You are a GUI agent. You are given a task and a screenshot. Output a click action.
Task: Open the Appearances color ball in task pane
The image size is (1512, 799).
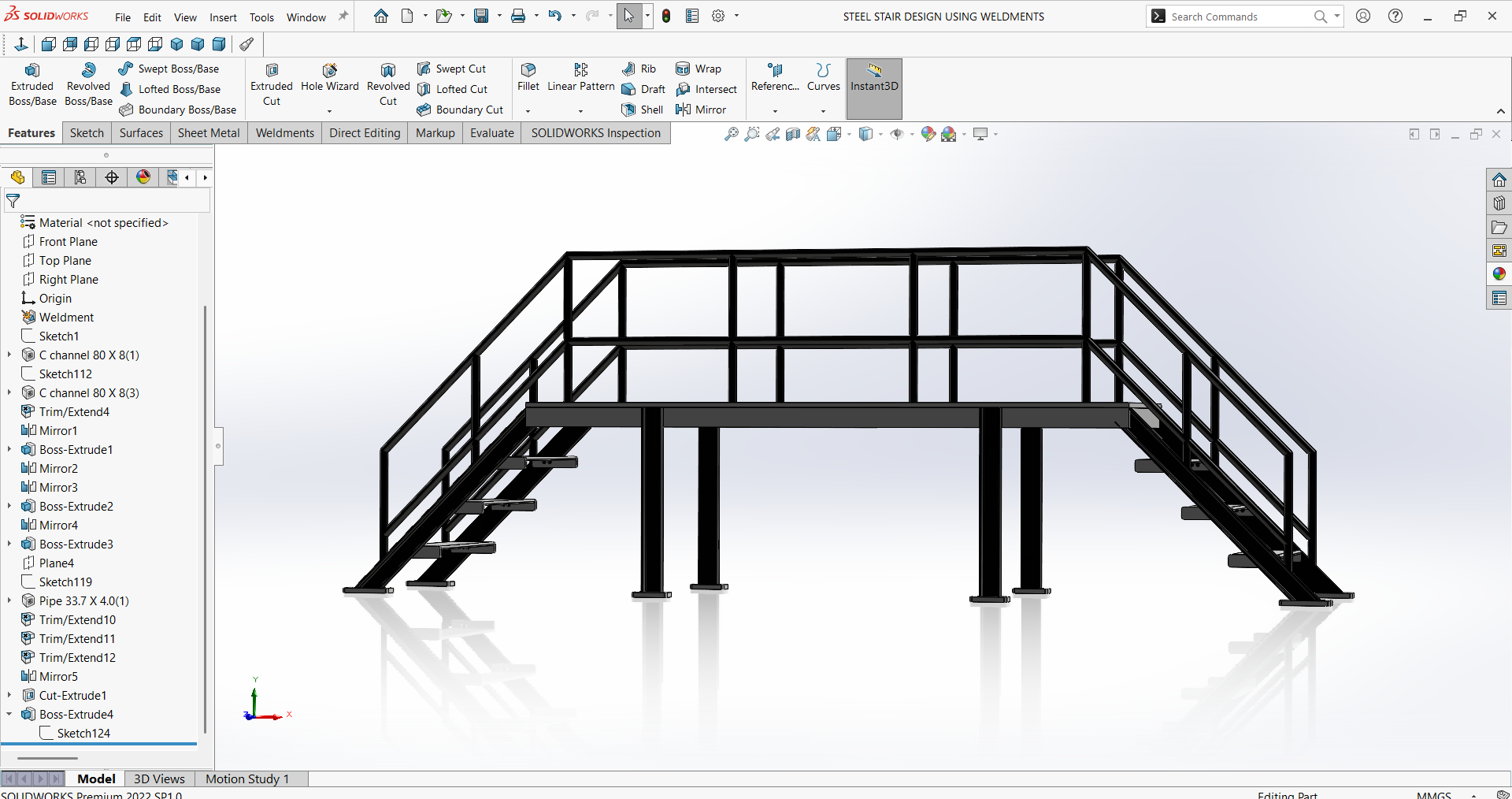pyautogui.click(x=1499, y=274)
